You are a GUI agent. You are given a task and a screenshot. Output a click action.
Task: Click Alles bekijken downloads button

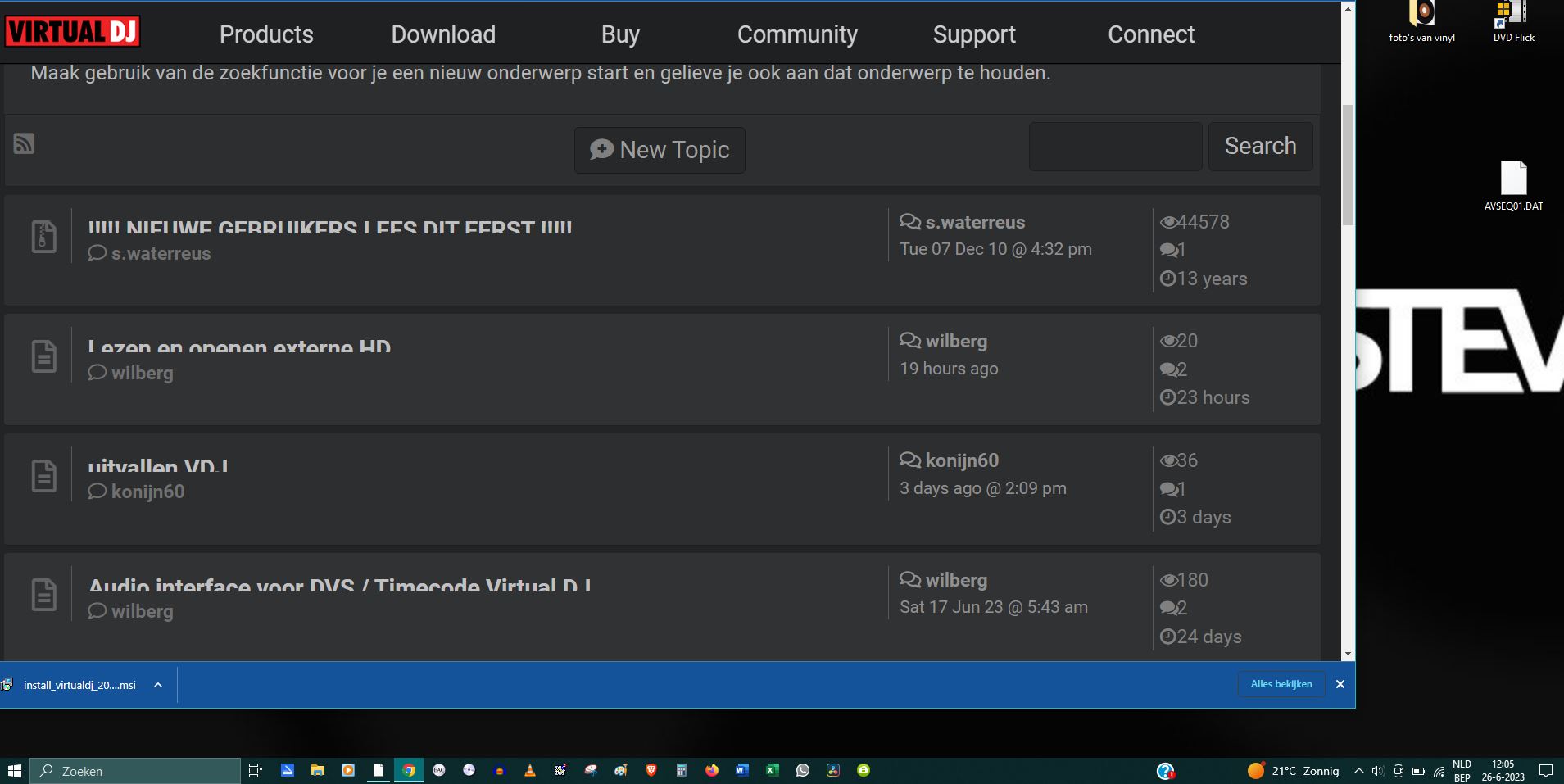1281,684
